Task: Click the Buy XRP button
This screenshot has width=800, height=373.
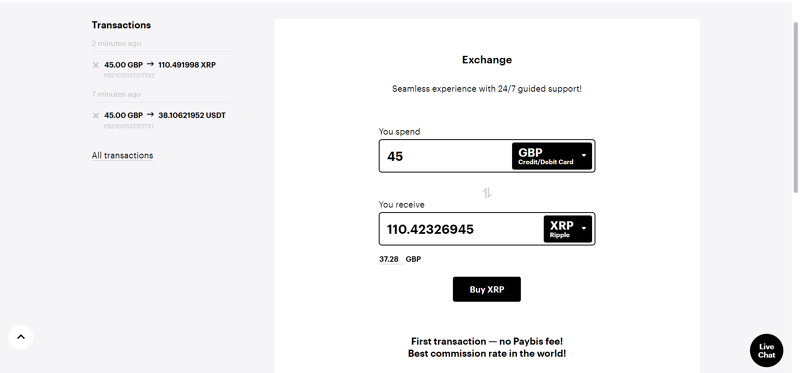Action: click(x=487, y=289)
